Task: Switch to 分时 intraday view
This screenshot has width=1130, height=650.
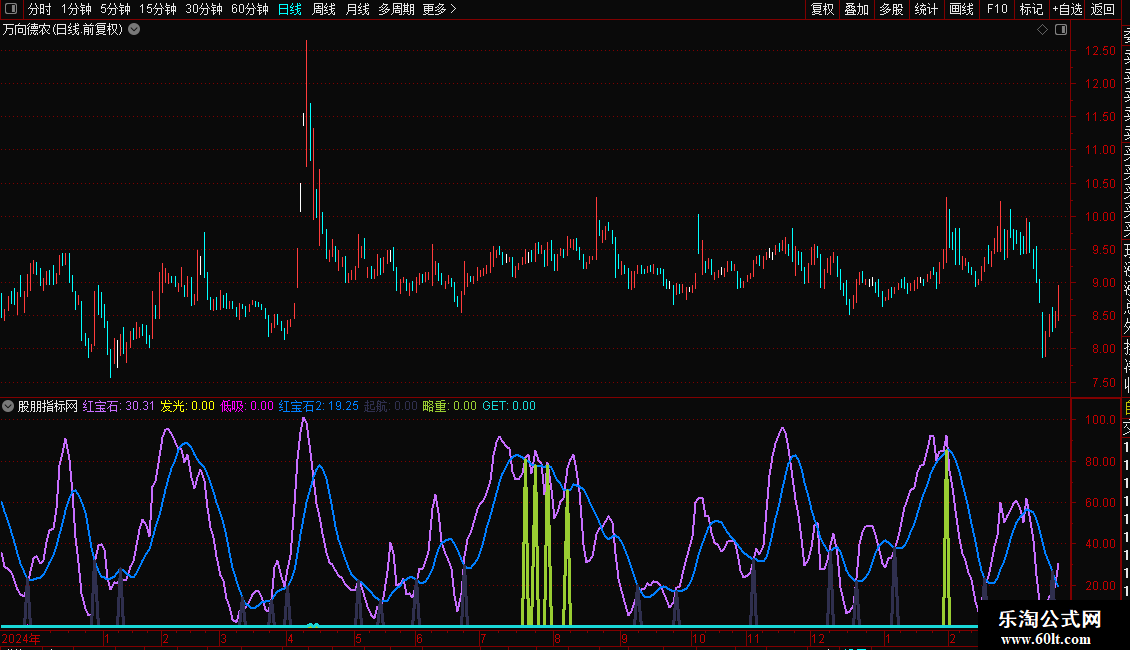Action: coord(40,9)
